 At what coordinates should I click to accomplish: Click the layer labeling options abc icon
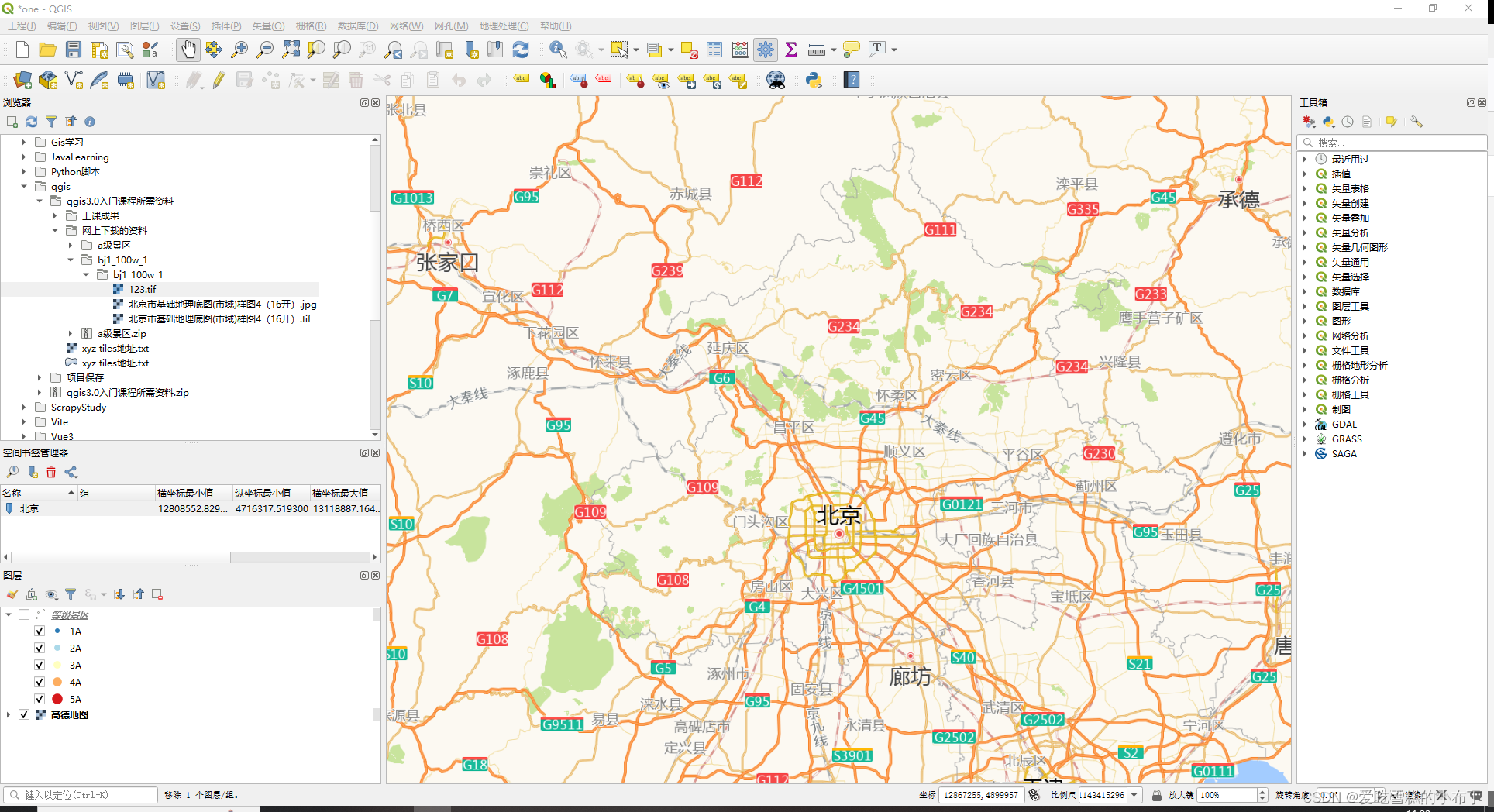point(522,79)
